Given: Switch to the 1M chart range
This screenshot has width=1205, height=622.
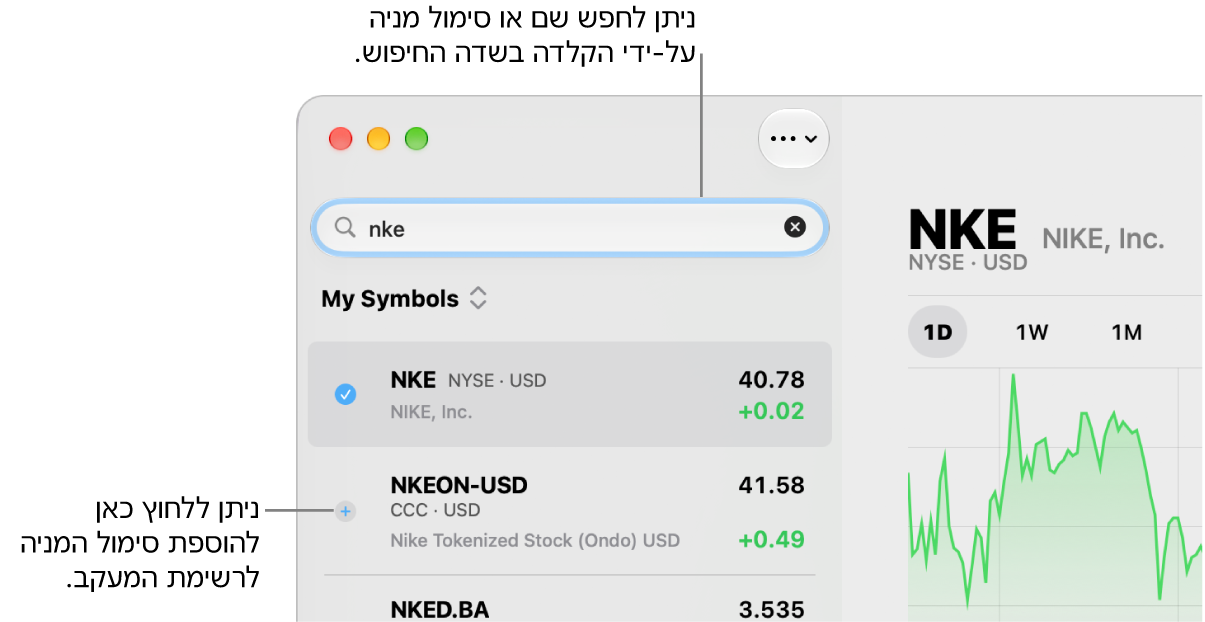Looking at the screenshot, I should tap(1126, 333).
